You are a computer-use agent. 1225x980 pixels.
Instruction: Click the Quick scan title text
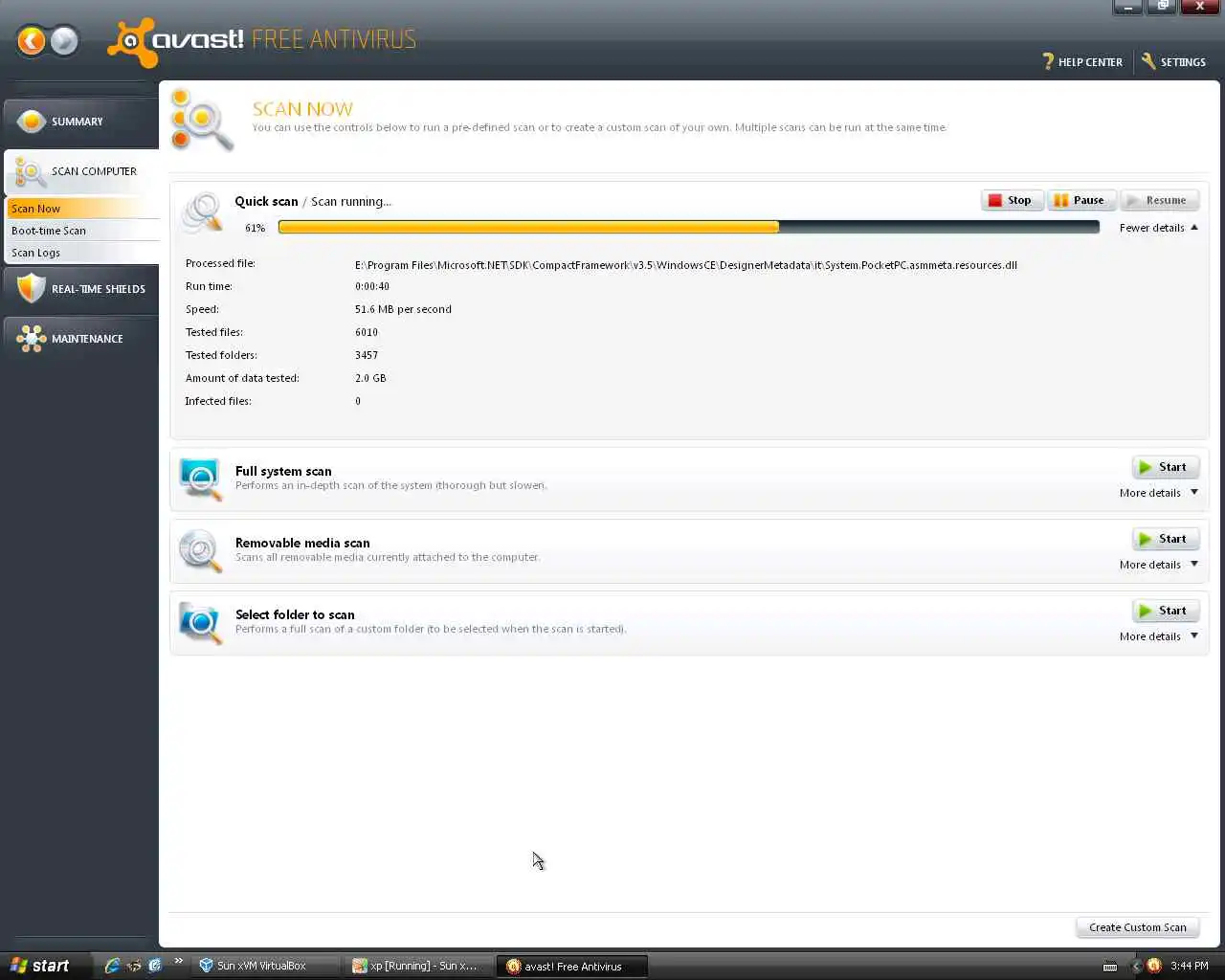coord(266,201)
